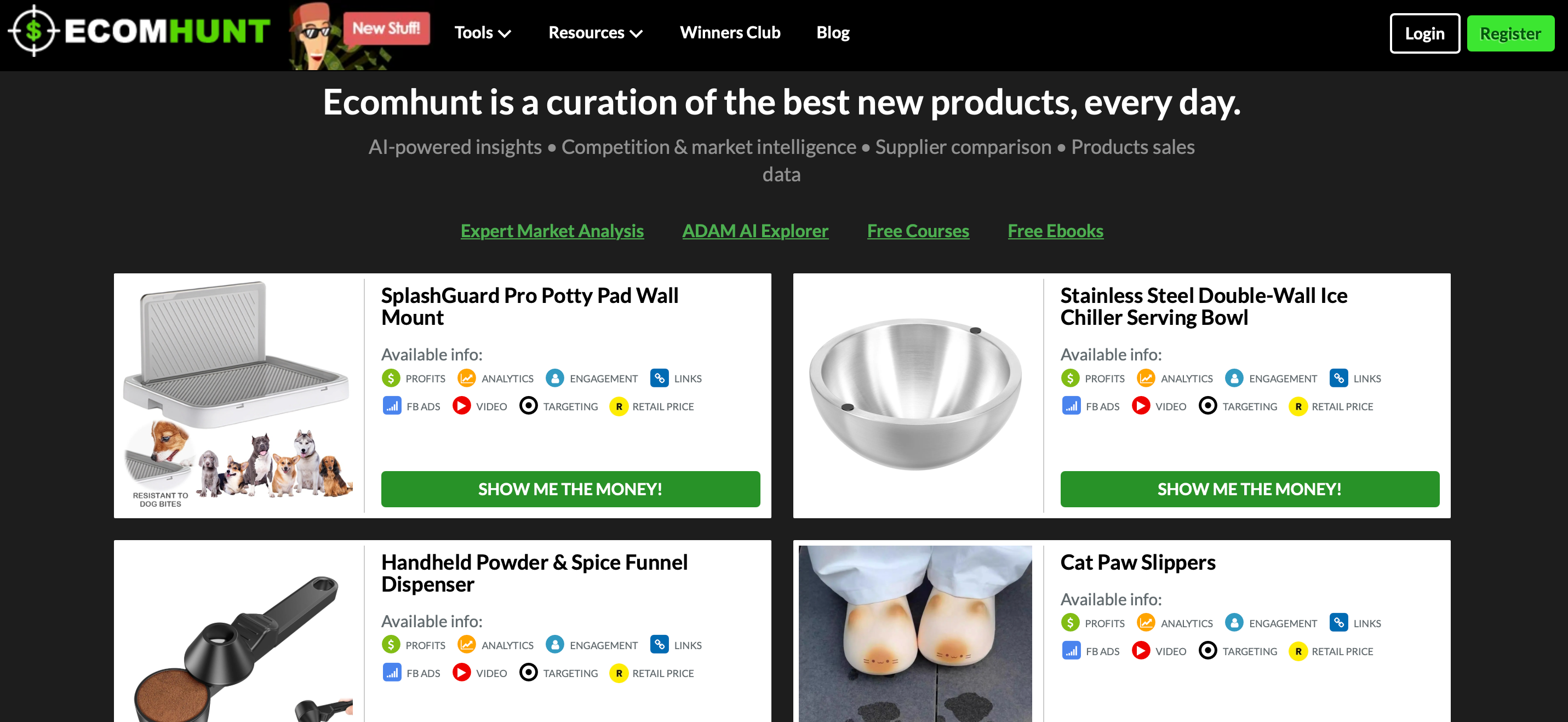Open the ADAM AI Explorer link
This screenshot has height=722, width=1568.
(x=755, y=231)
